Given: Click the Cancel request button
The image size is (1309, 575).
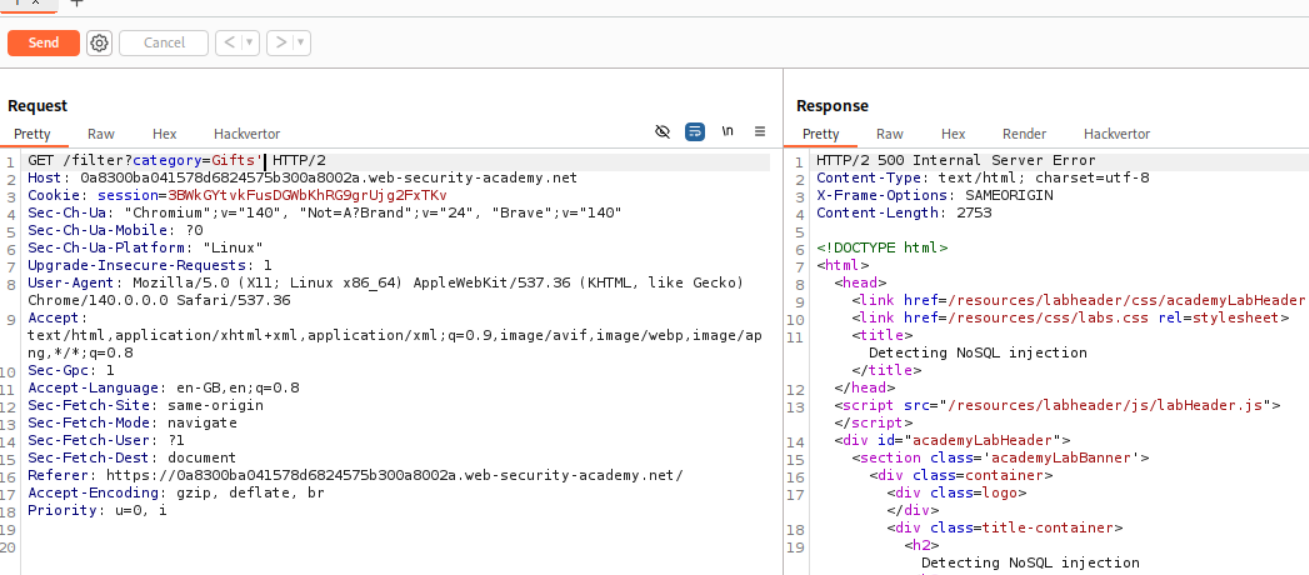Looking at the screenshot, I should pyautogui.click(x=164, y=43).
